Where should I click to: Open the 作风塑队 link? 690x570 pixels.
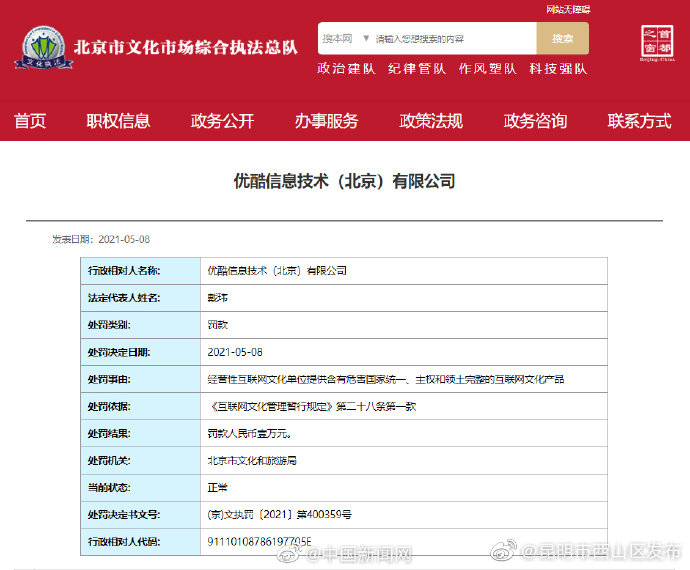[488, 69]
